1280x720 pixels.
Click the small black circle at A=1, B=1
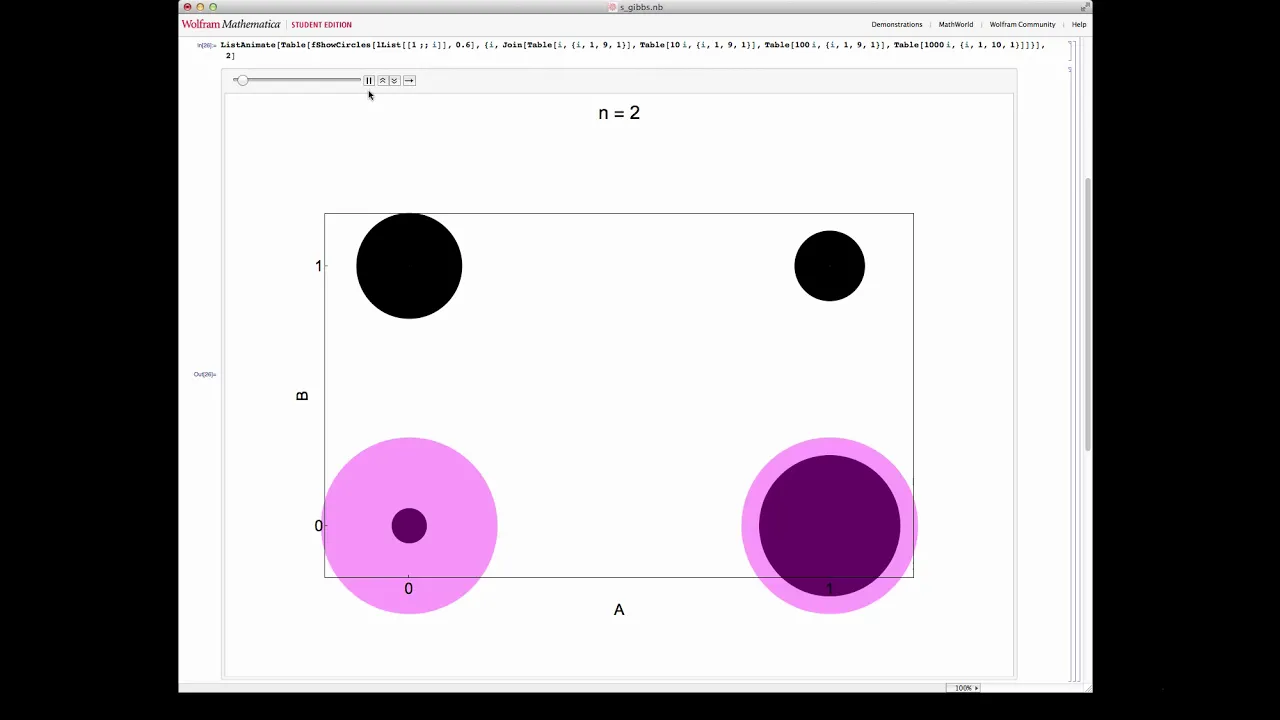tap(829, 266)
